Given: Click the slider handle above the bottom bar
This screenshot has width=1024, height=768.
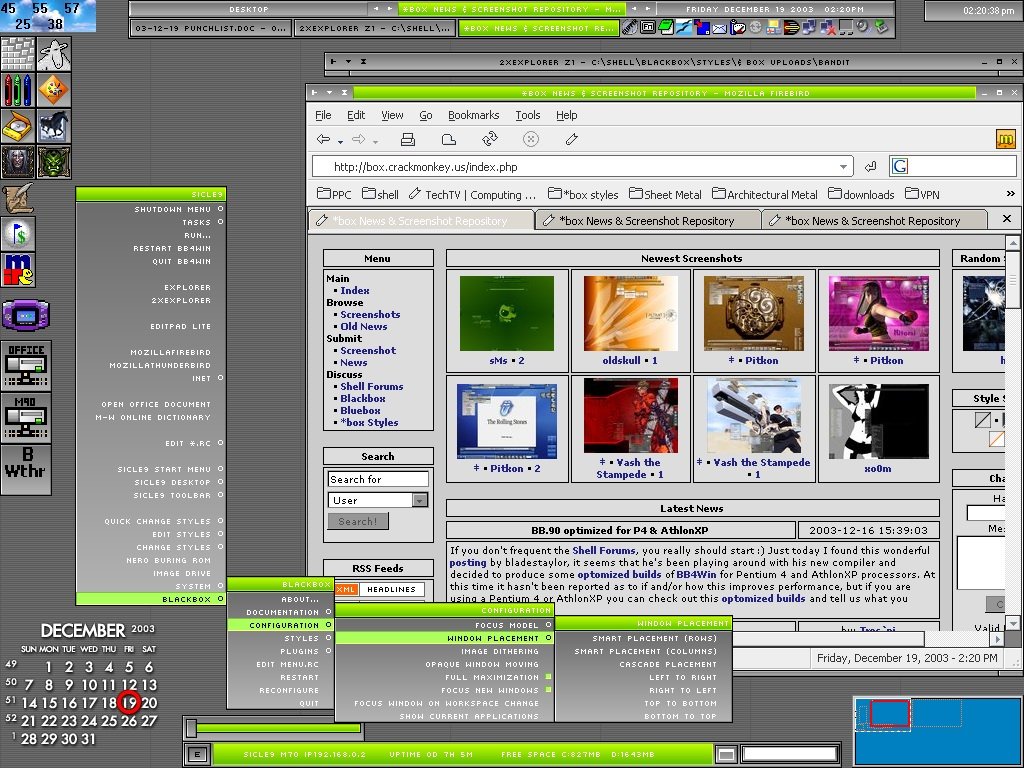Looking at the screenshot, I should click(191, 728).
